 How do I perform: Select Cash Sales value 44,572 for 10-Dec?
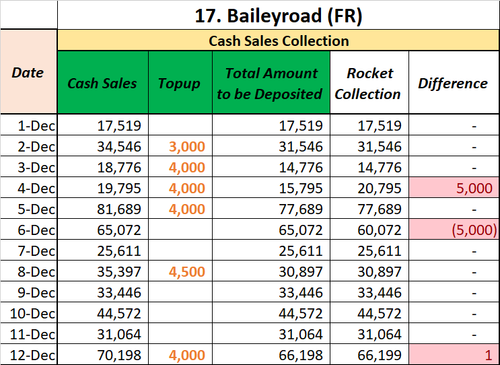(103, 313)
